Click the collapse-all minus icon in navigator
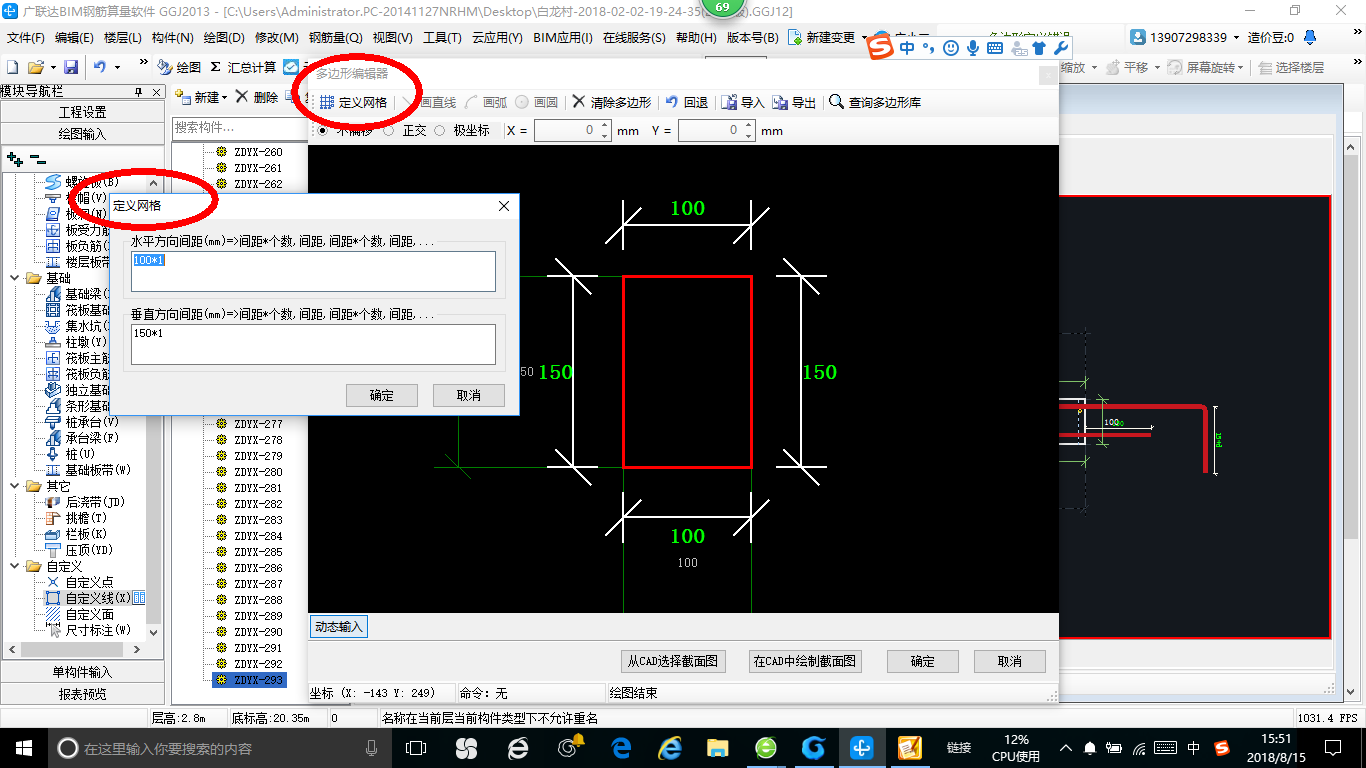Screen dimensions: 1366x768 [37, 159]
